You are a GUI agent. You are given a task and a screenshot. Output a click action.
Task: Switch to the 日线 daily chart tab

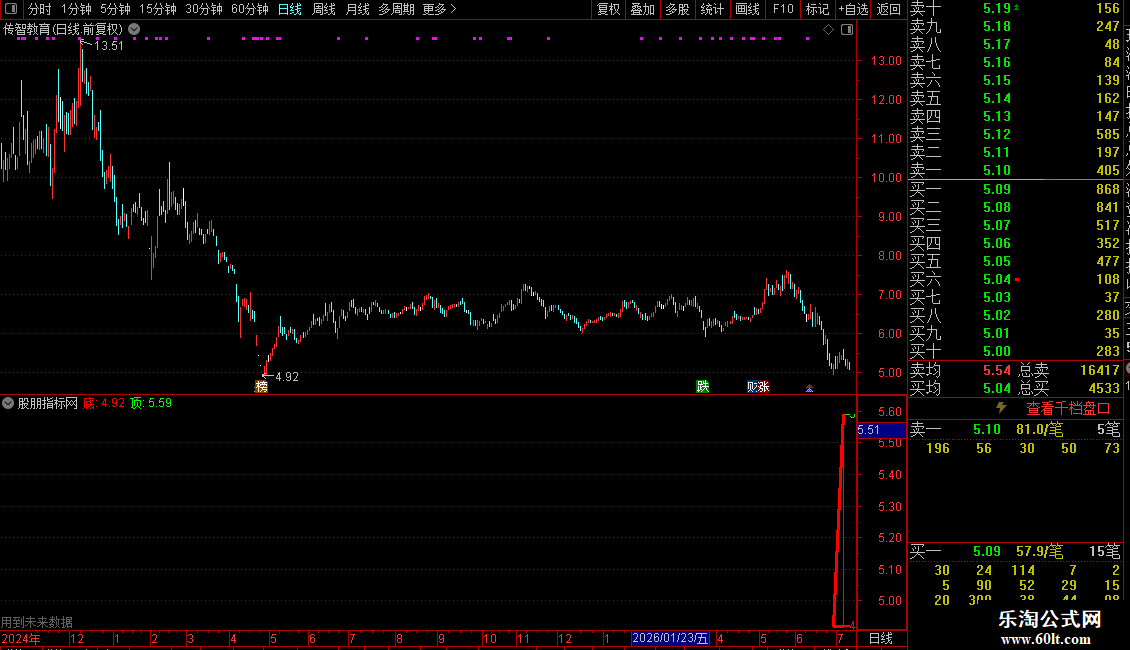290,9
